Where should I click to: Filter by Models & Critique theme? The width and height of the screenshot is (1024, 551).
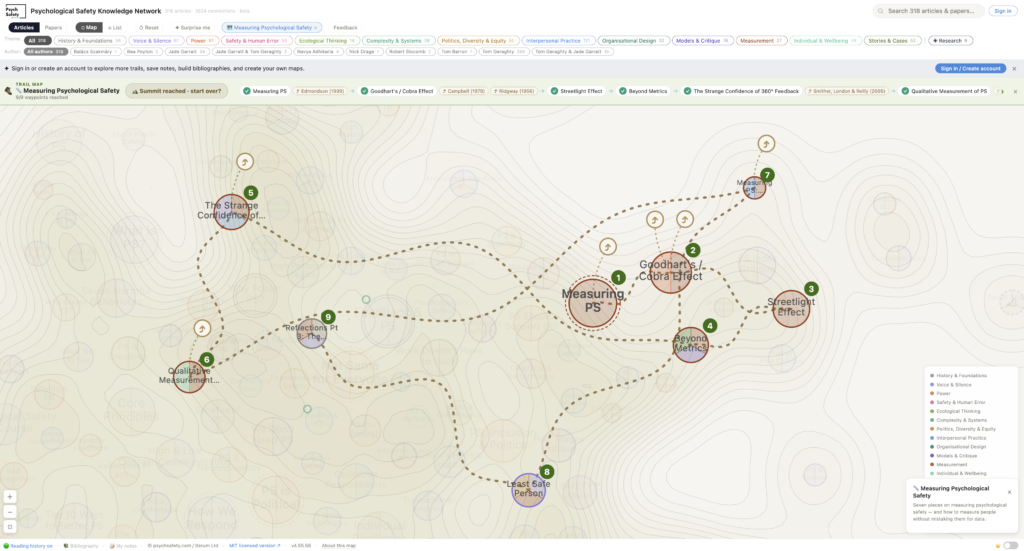point(702,40)
